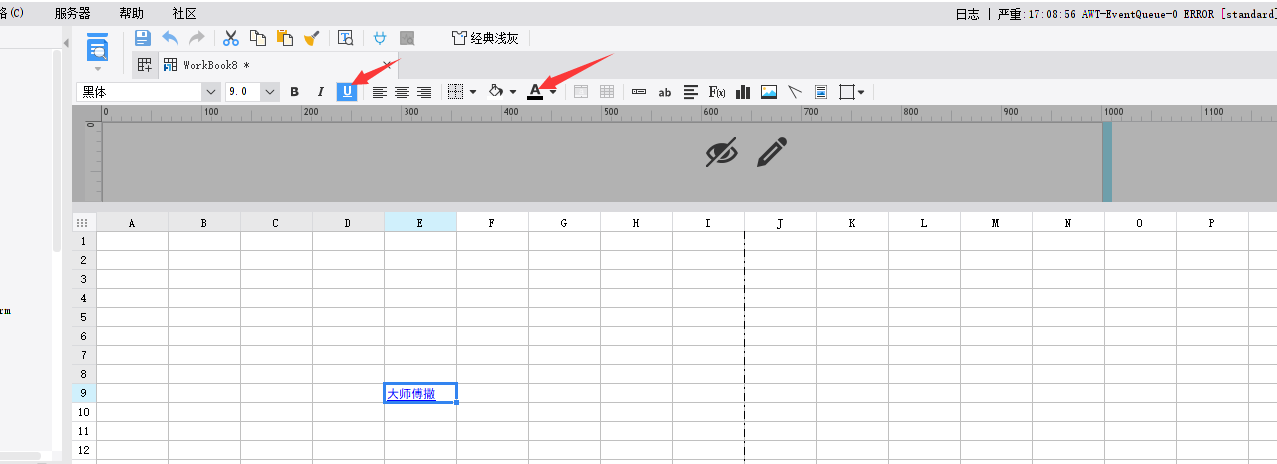This screenshot has height=464, width=1277.
Task: Expand the border style dropdown arrow
Action: (472, 92)
